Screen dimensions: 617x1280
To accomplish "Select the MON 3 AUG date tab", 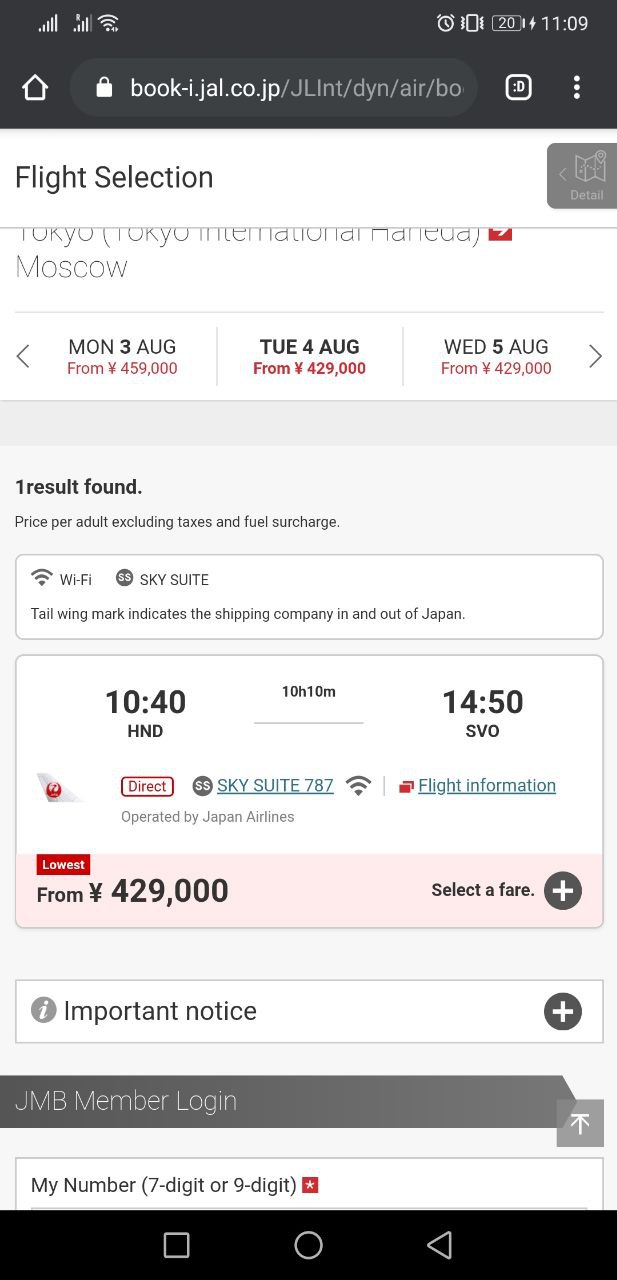I will (x=122, y=356).
